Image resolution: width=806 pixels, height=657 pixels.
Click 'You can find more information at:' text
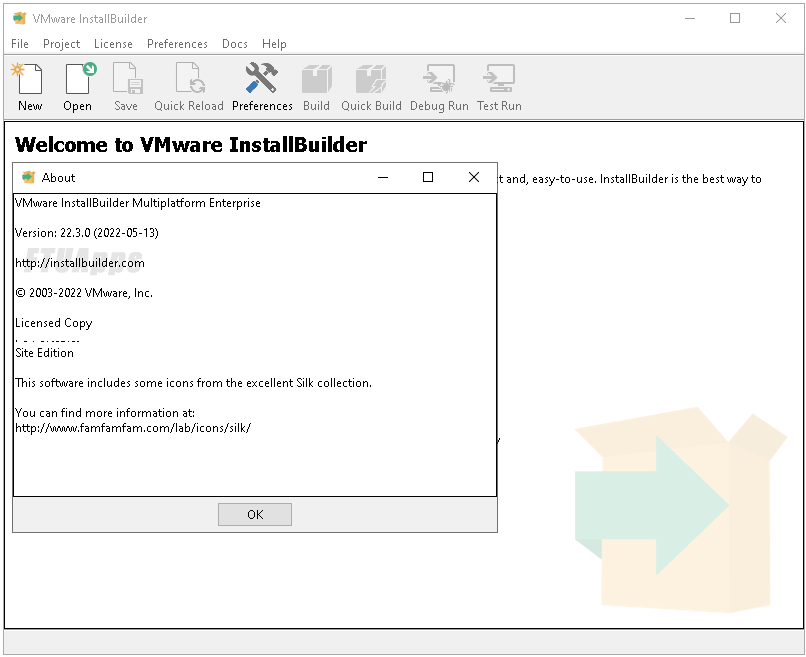pyautogui.click(x=105, y=413)
